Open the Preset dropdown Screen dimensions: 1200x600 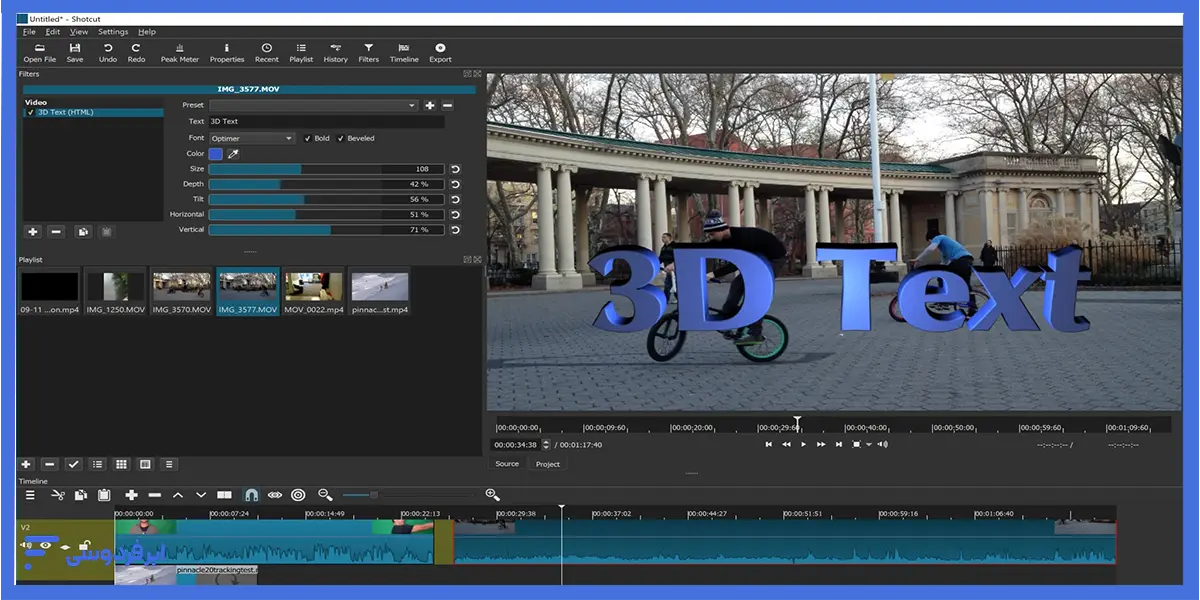coord(313,105)
